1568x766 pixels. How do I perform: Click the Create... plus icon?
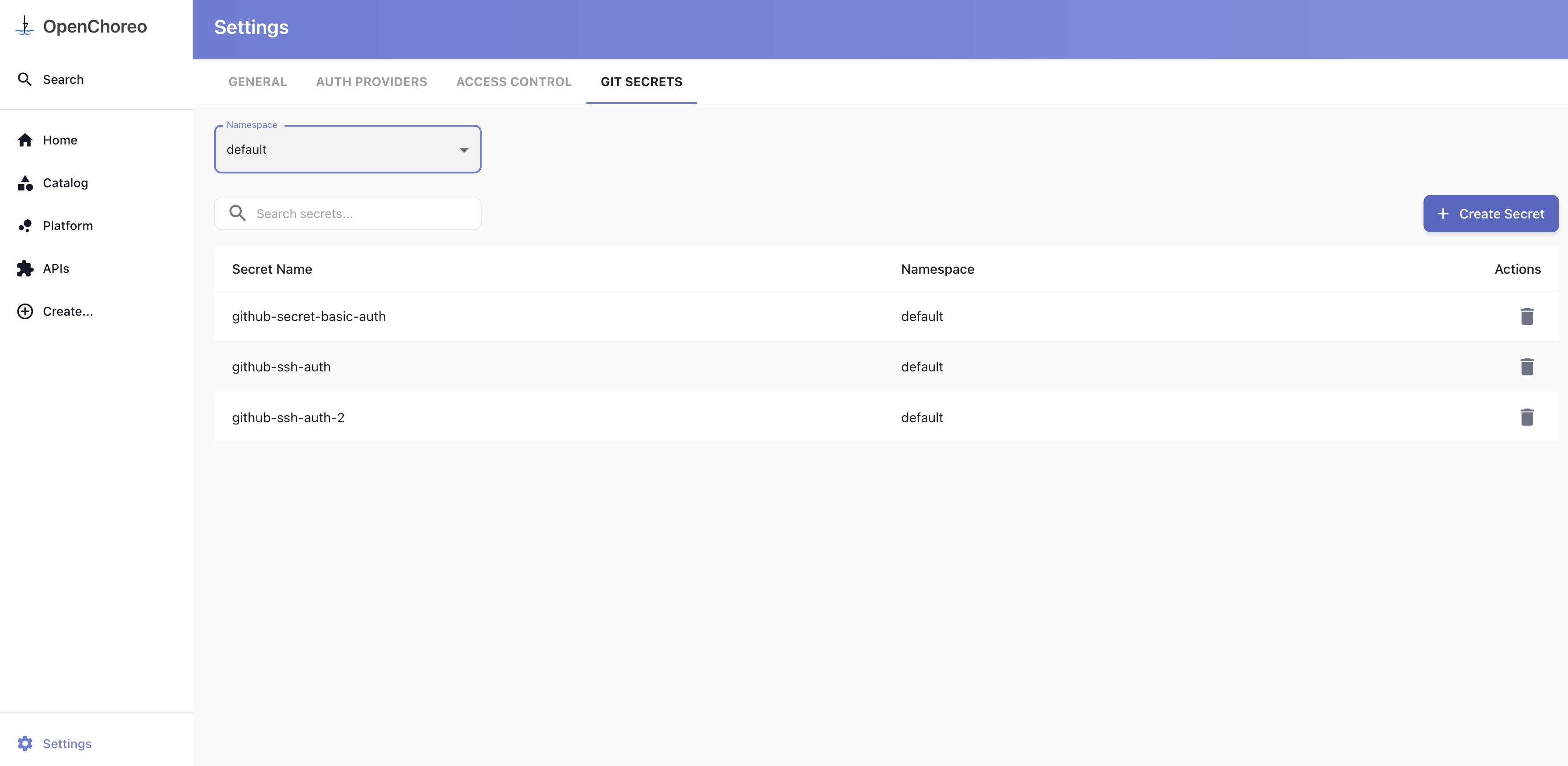click(x=25, y=312)
